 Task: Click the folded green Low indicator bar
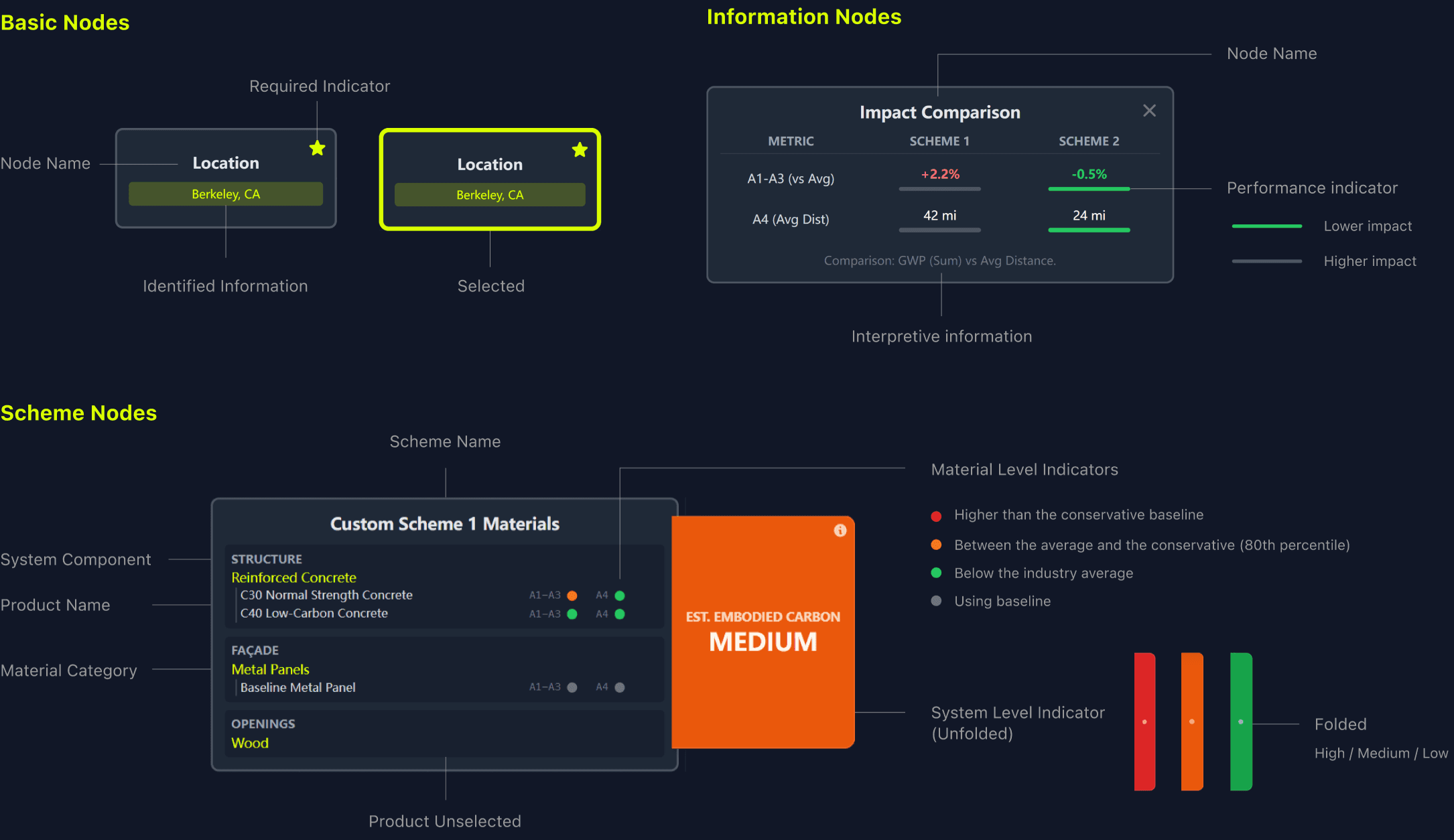[1241, 721]
